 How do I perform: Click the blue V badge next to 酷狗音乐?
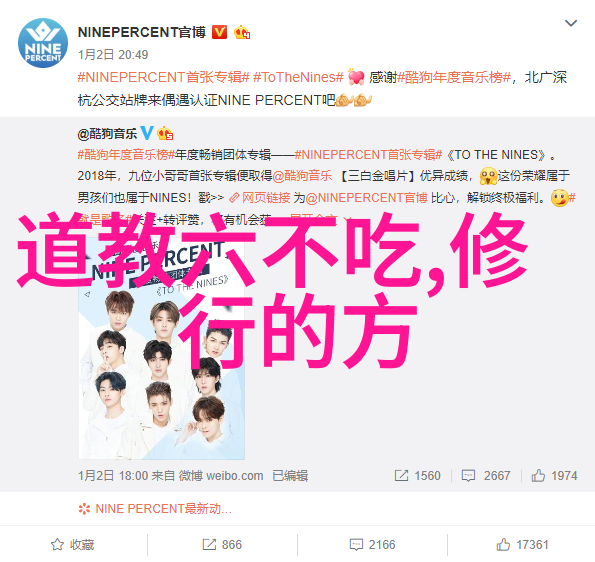tap(147, 133)
